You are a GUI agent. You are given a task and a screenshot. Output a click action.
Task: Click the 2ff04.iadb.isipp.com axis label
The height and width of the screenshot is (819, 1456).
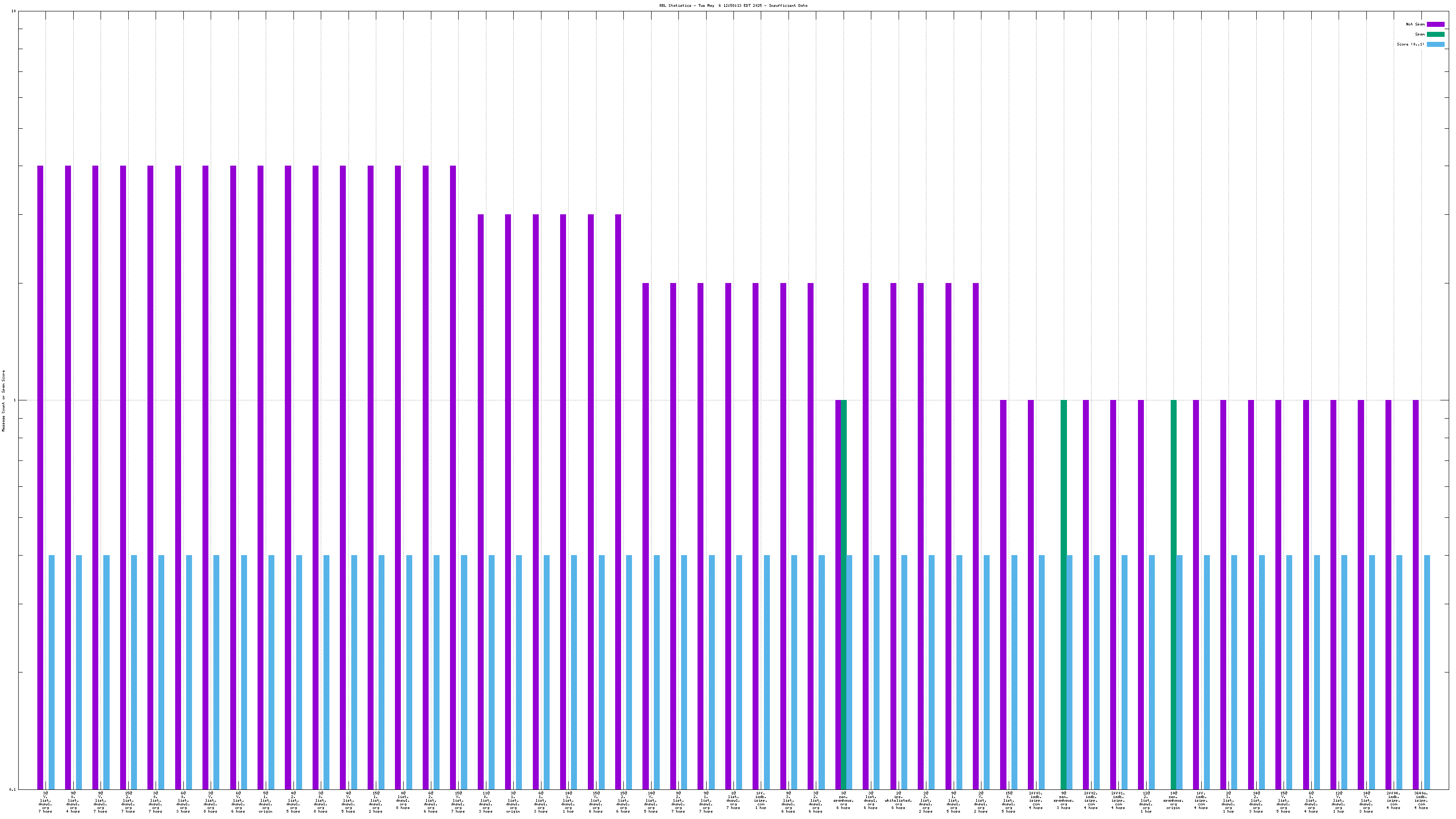pyautogui.click(x=1393, y=801)
